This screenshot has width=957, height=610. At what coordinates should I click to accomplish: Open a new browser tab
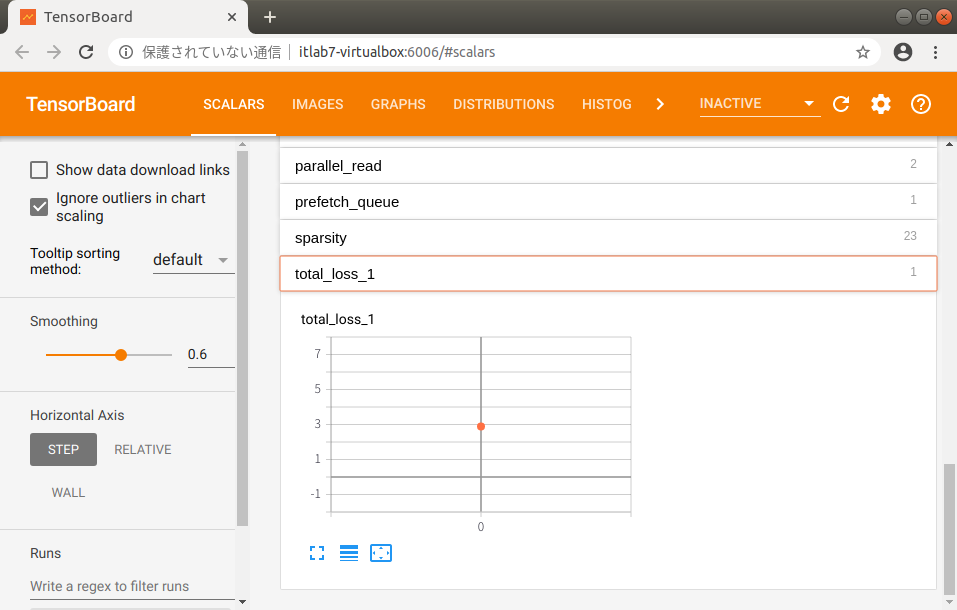click(270, 17)
